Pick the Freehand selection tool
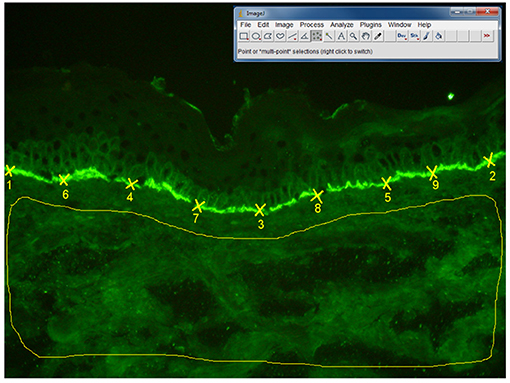 pos(280,36)
